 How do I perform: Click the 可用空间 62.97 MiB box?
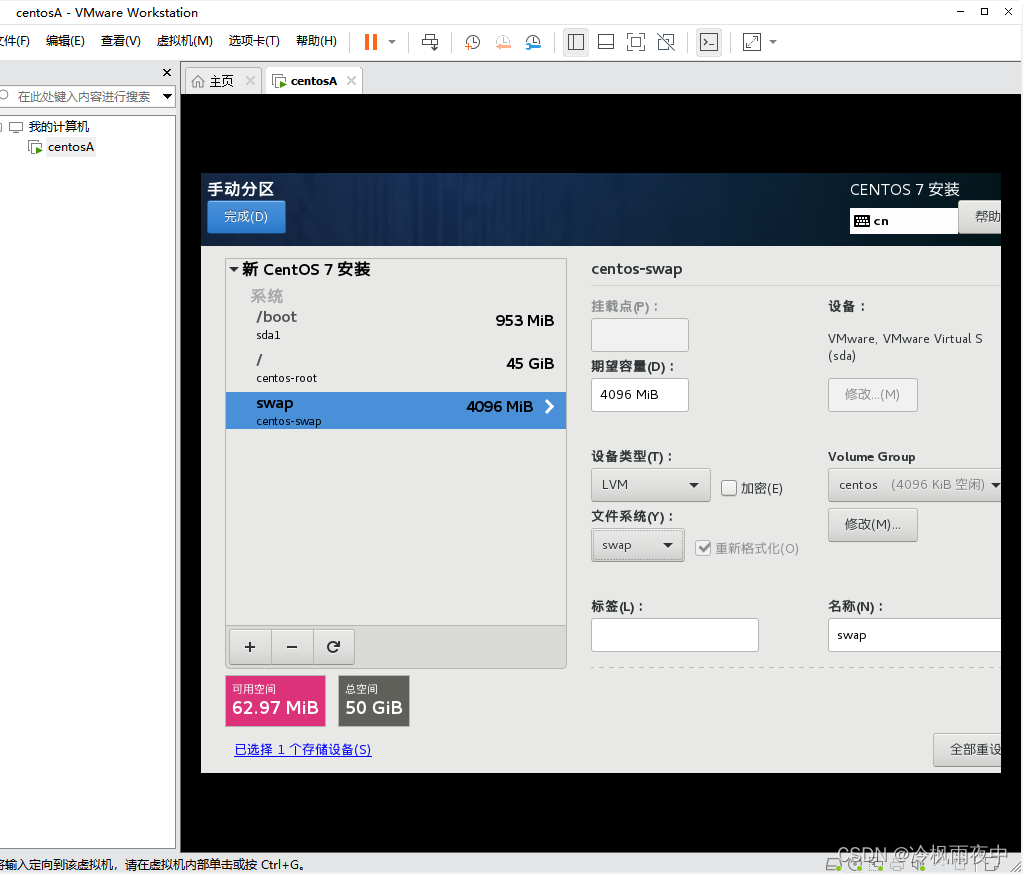click(x=275, y=701)
